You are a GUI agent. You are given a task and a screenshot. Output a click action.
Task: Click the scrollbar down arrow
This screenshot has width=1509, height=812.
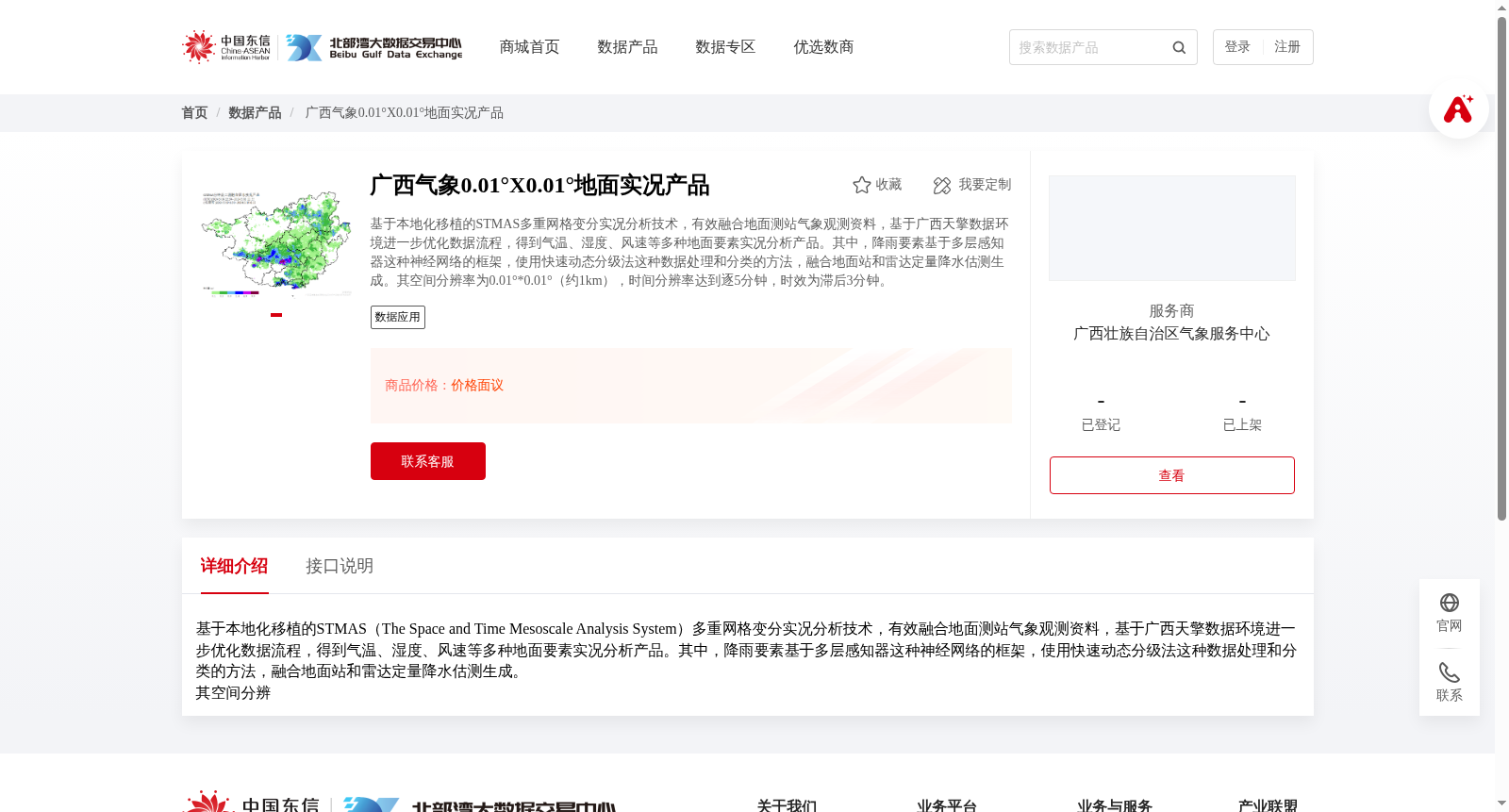coord(1501,804)
